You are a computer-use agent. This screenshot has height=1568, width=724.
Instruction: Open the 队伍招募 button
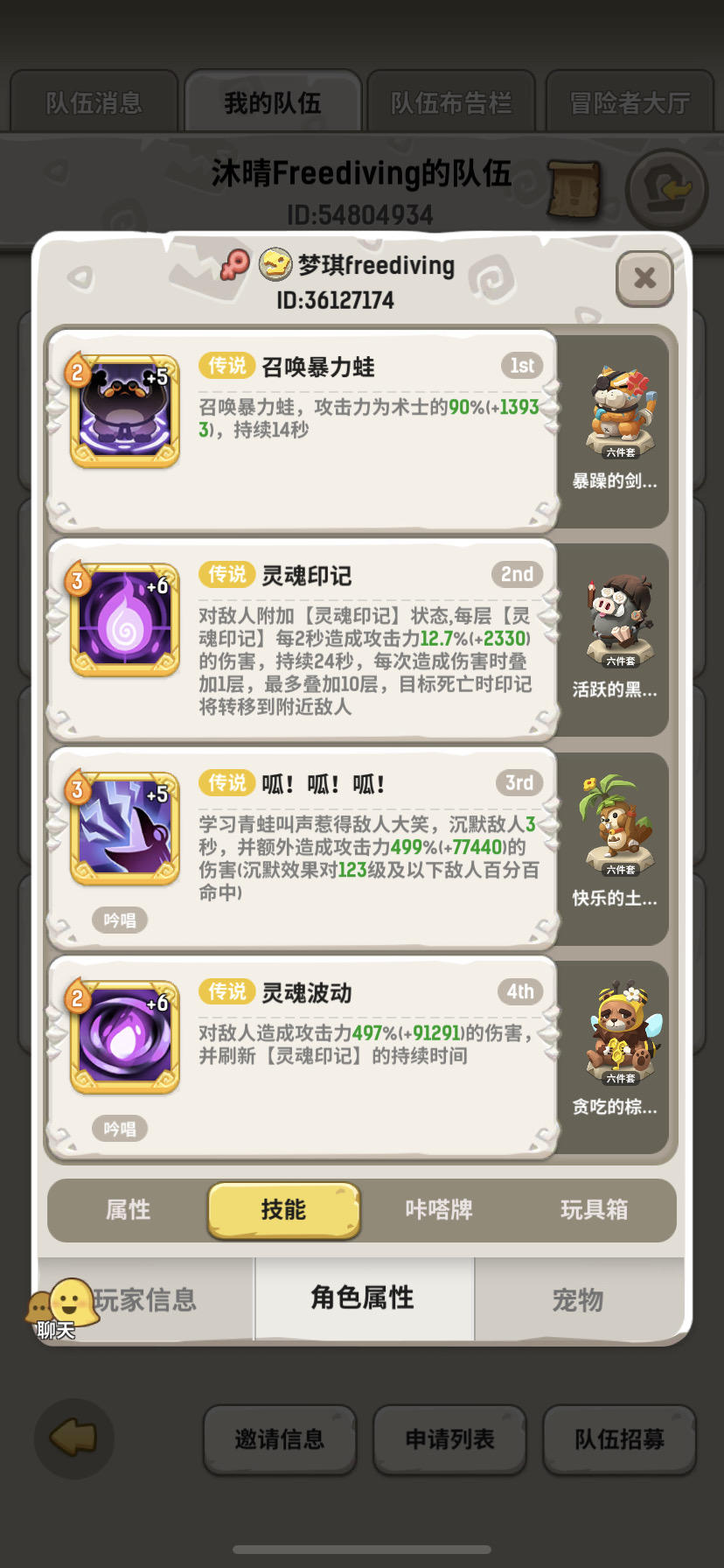(619, 1439)
